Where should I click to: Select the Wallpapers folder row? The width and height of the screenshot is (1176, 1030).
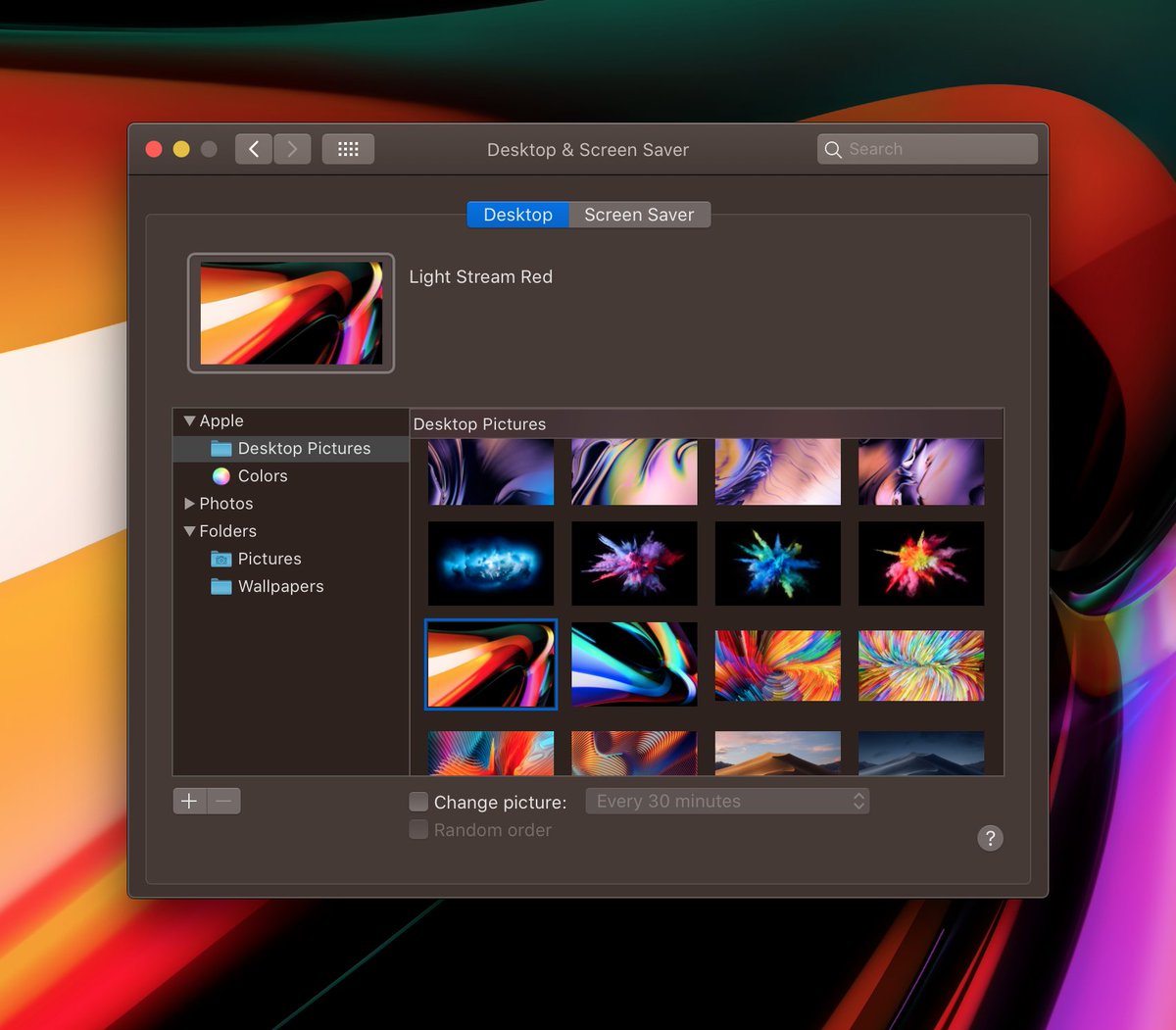pyautogui.click(x=291, y=586)
